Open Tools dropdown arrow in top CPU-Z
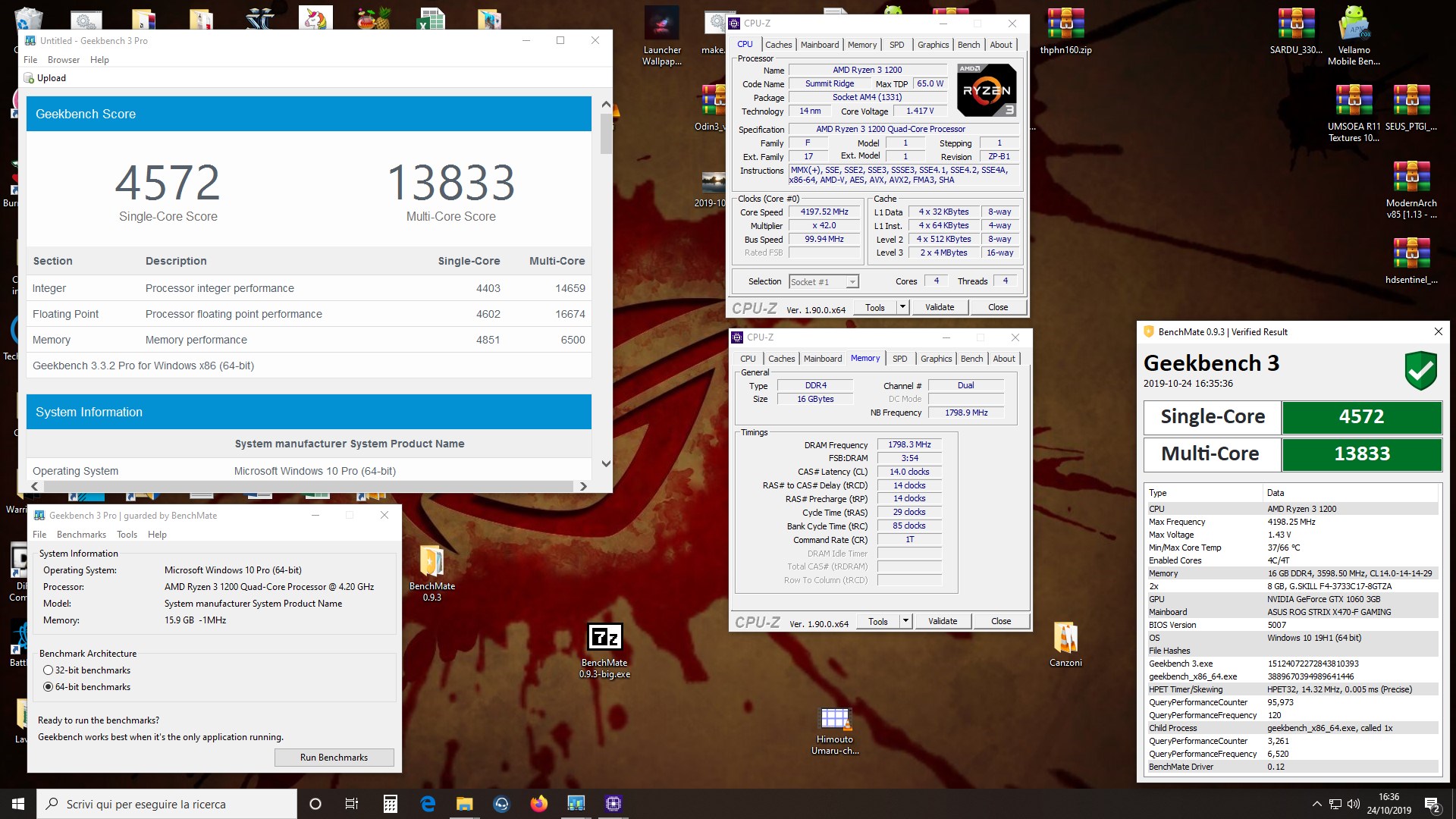Image resolution: width=1456 pixels, height=819 pixels. (902, 307)
